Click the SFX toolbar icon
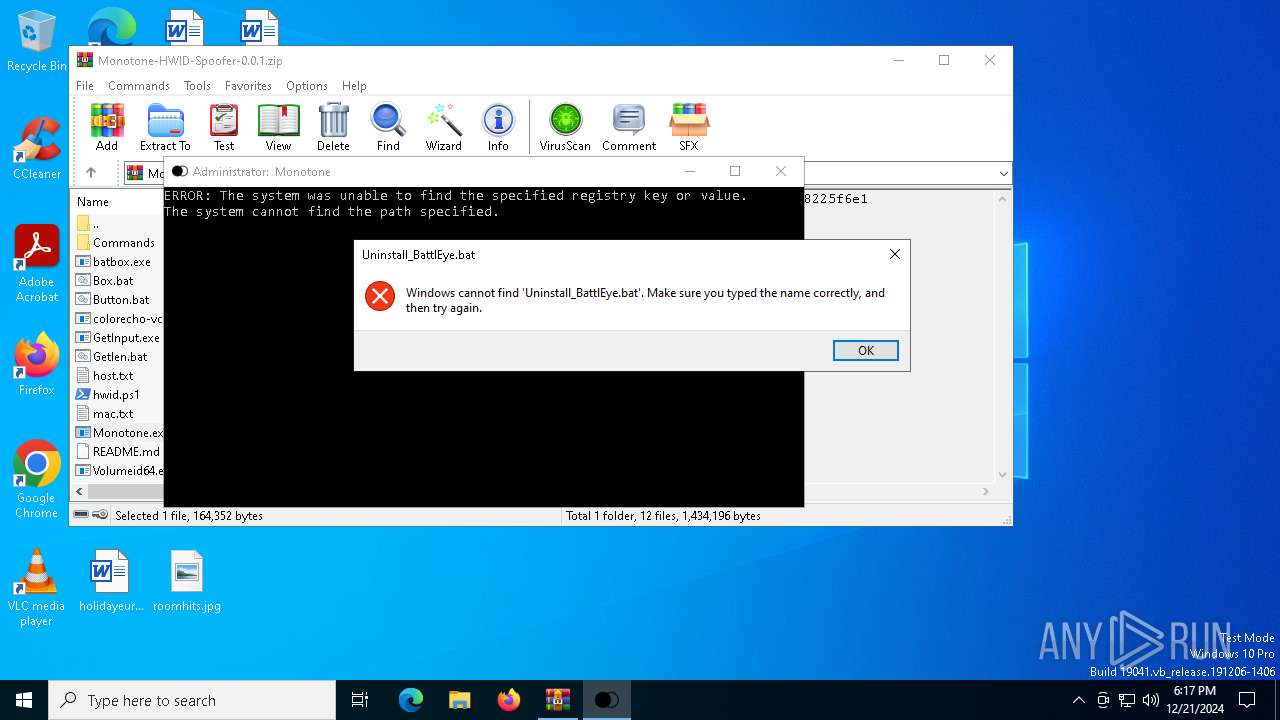The width and height of the screenshot is (1280, 720). 689,127
